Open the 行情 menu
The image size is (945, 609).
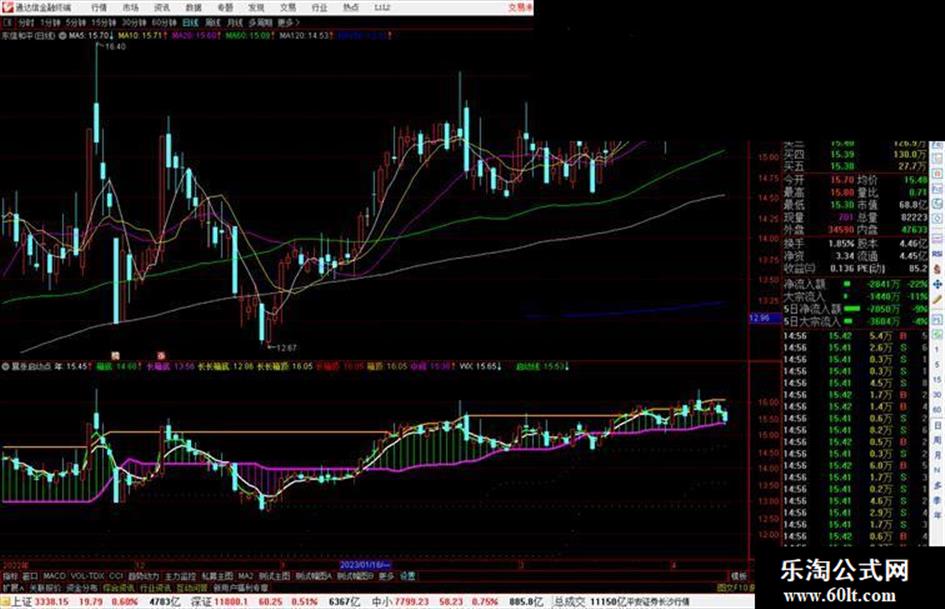tap(99, 8)
